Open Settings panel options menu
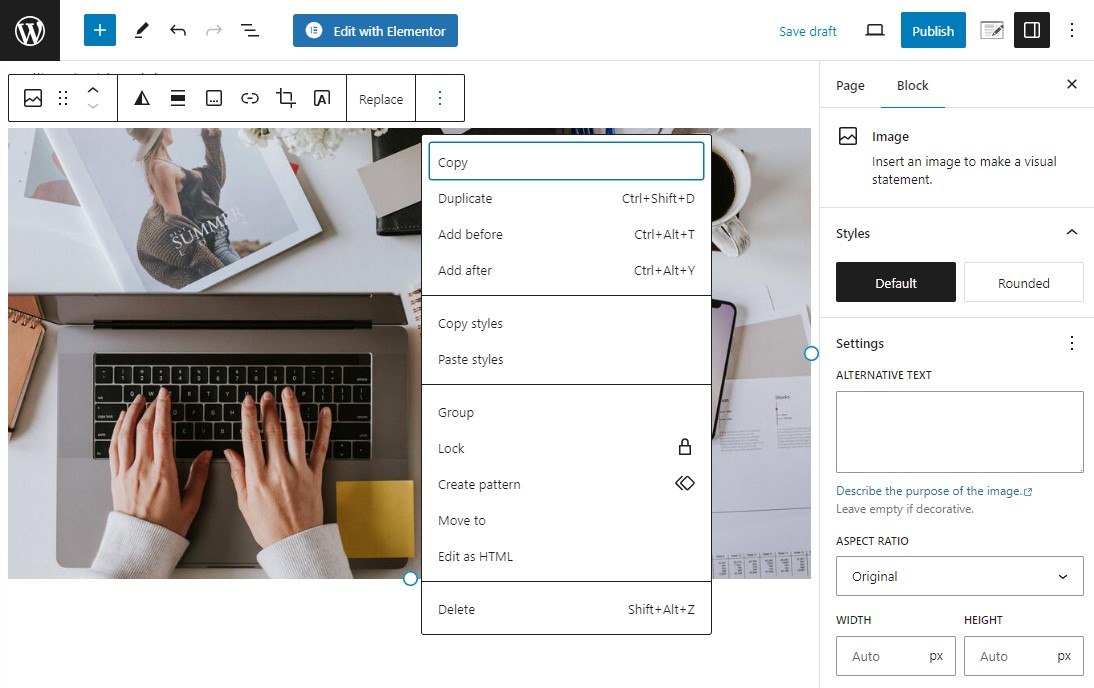The height and width of the screenshot is (688, 1094). [1072, 343]
